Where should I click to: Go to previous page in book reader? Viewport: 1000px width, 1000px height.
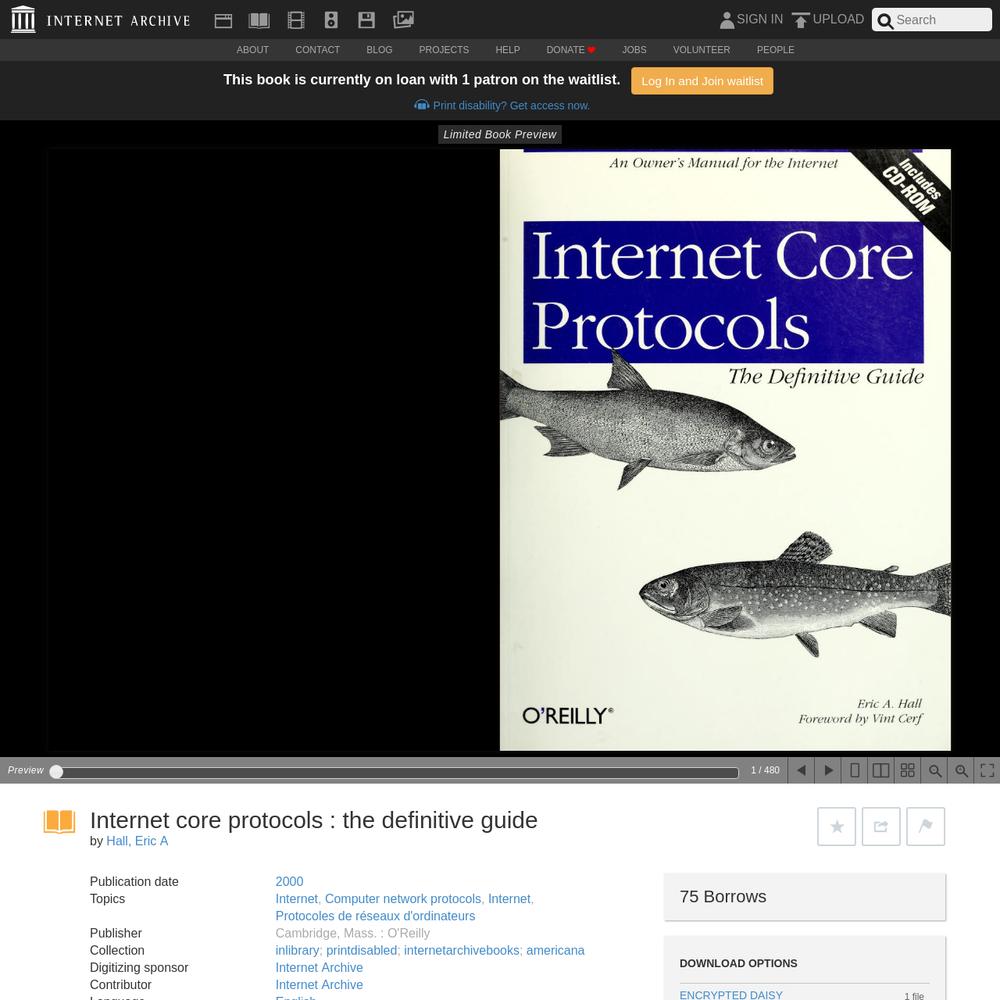(x=802, y=770)
